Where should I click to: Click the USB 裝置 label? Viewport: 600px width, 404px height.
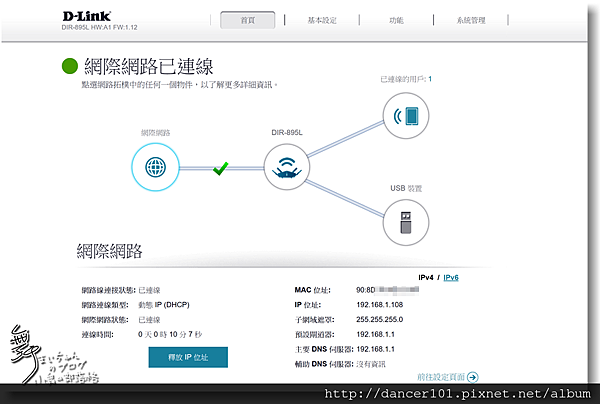406,188
